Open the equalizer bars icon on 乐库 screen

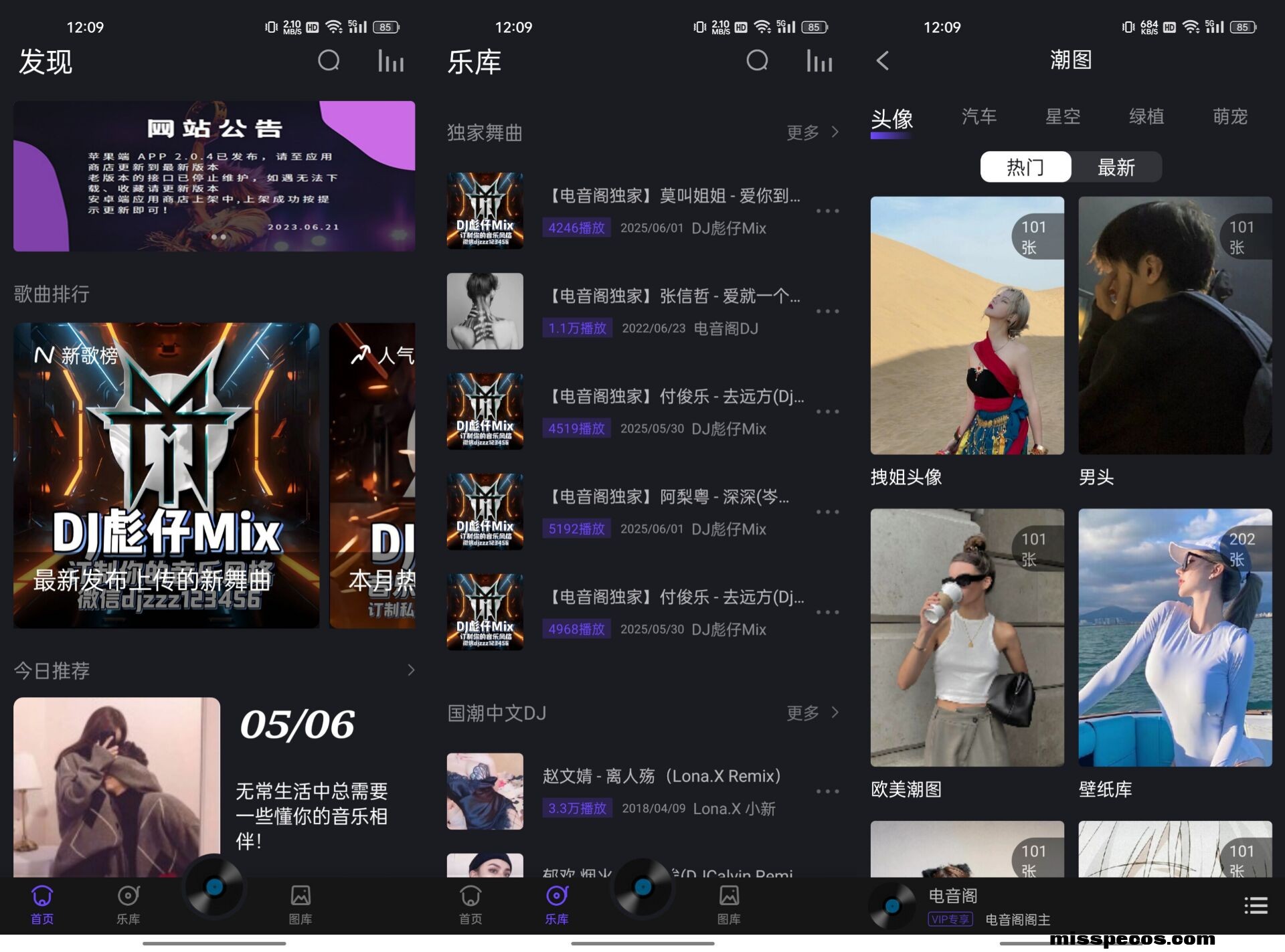pos(819,61)
